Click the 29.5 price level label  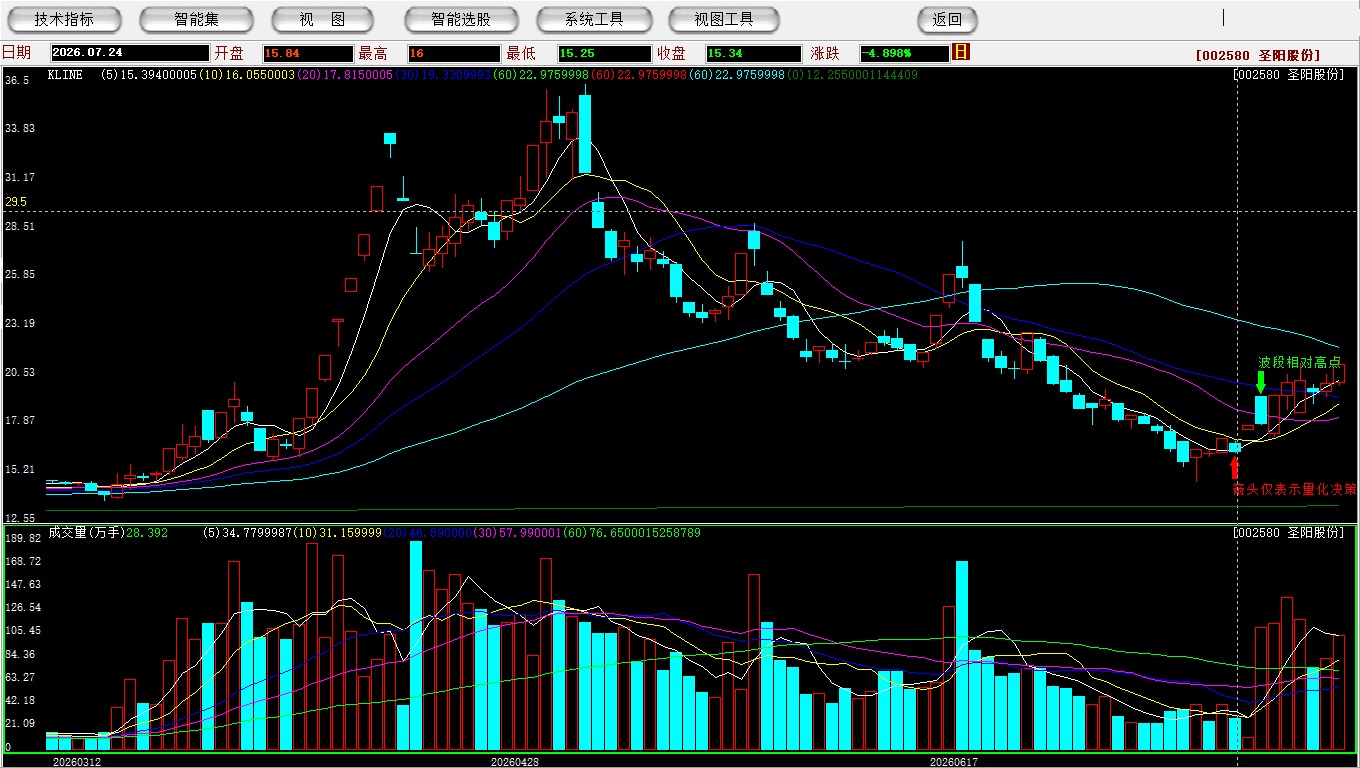pos(16,202)
